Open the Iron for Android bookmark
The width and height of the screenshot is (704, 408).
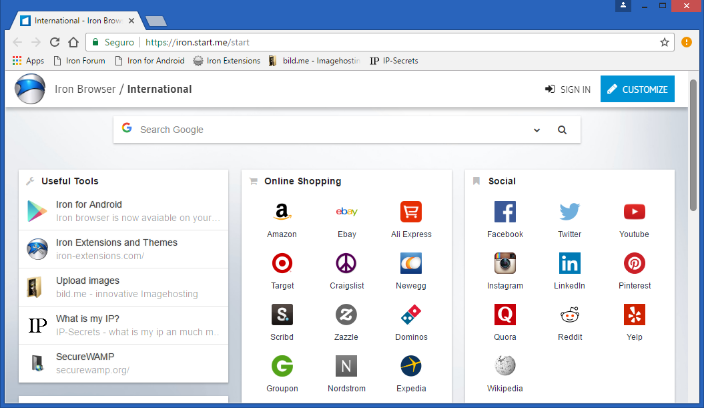150,61
